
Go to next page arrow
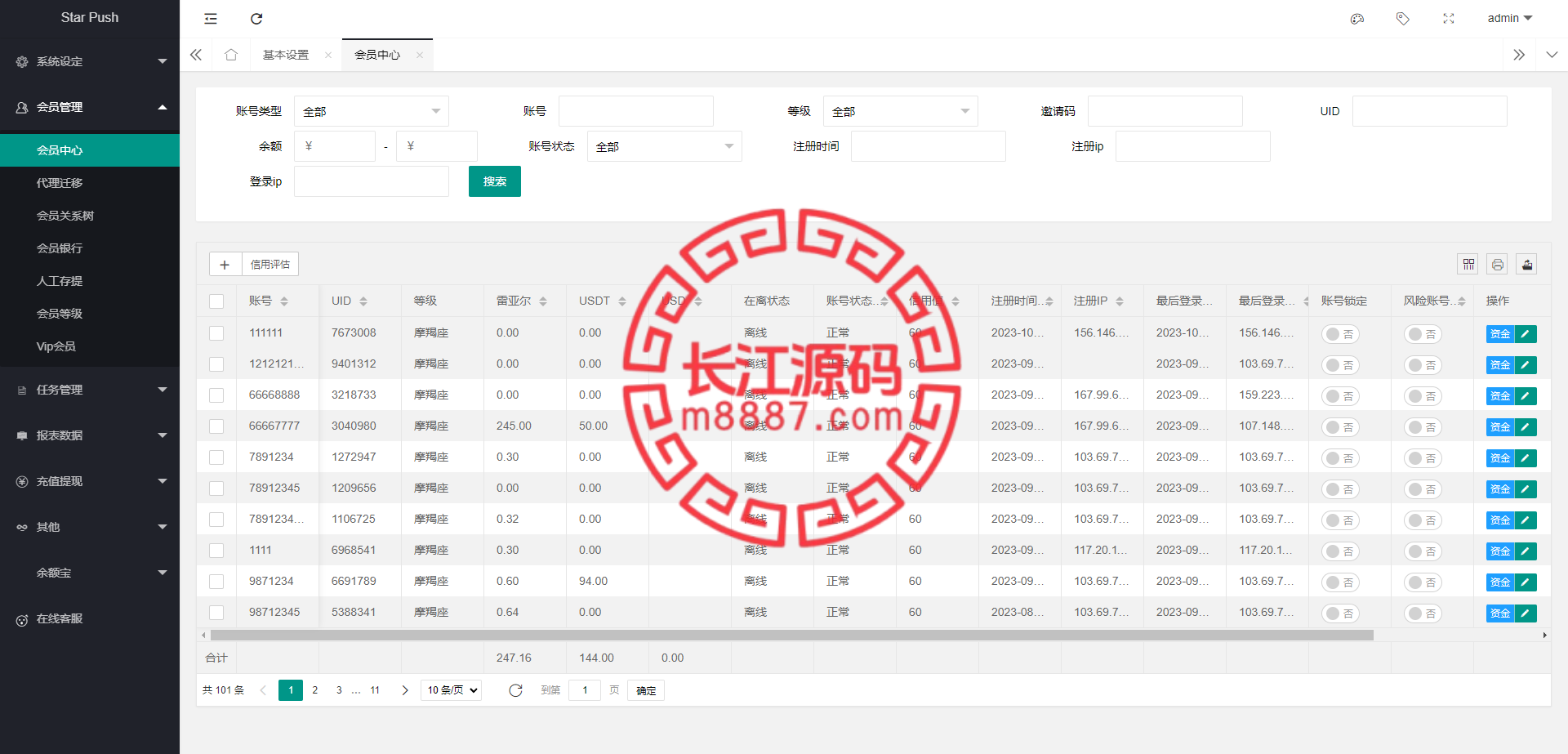[x=405, y=690]
